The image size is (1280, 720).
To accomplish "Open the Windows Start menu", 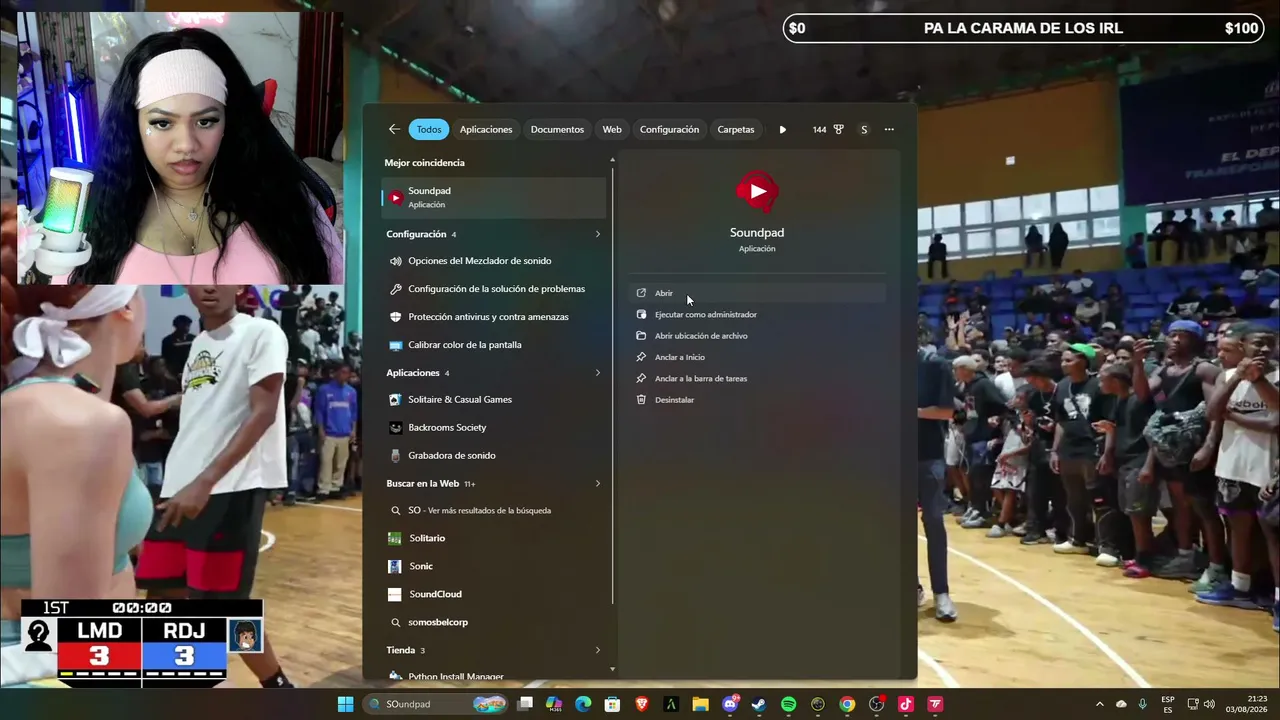I will [x=345, y=704].
